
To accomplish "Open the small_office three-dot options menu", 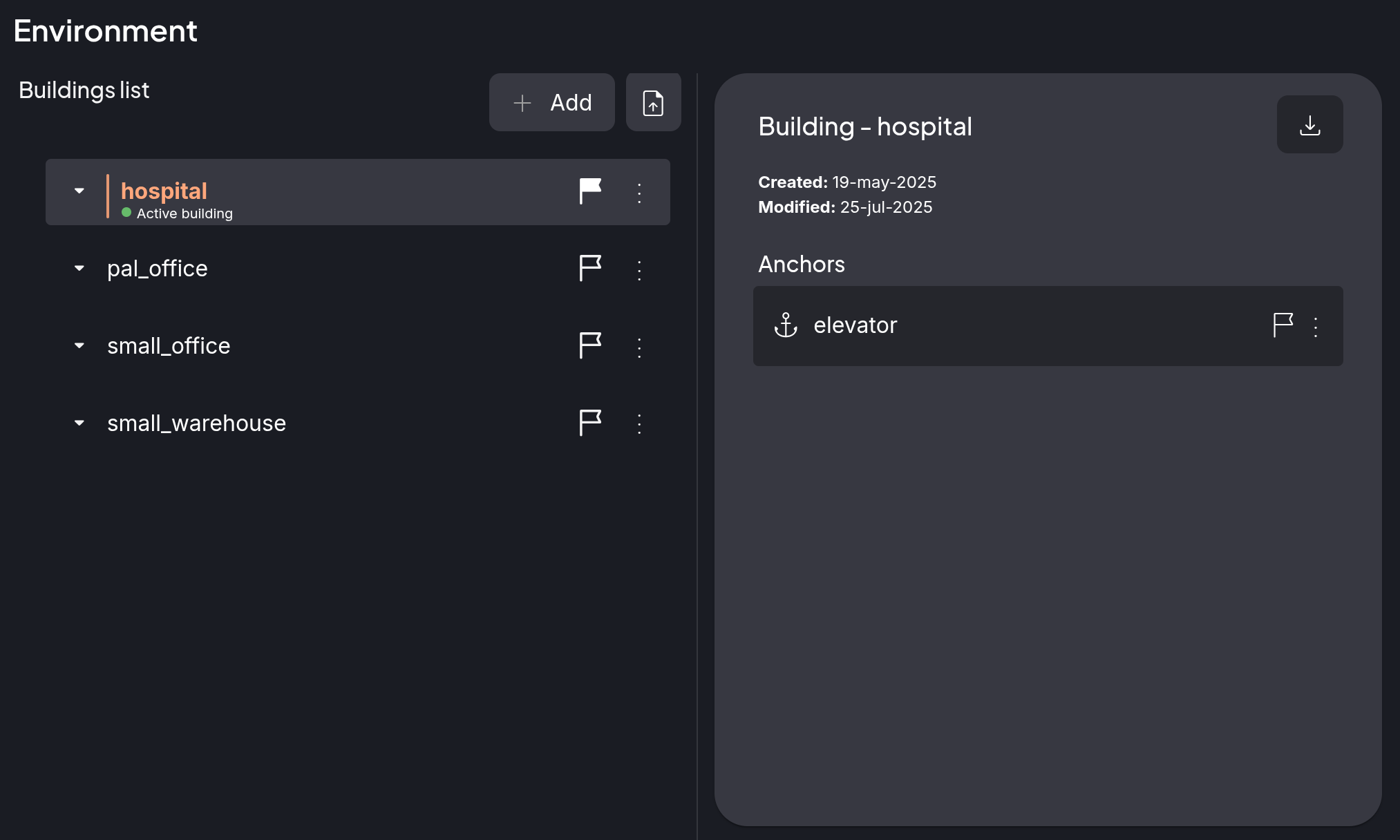I will pos(639,347).
